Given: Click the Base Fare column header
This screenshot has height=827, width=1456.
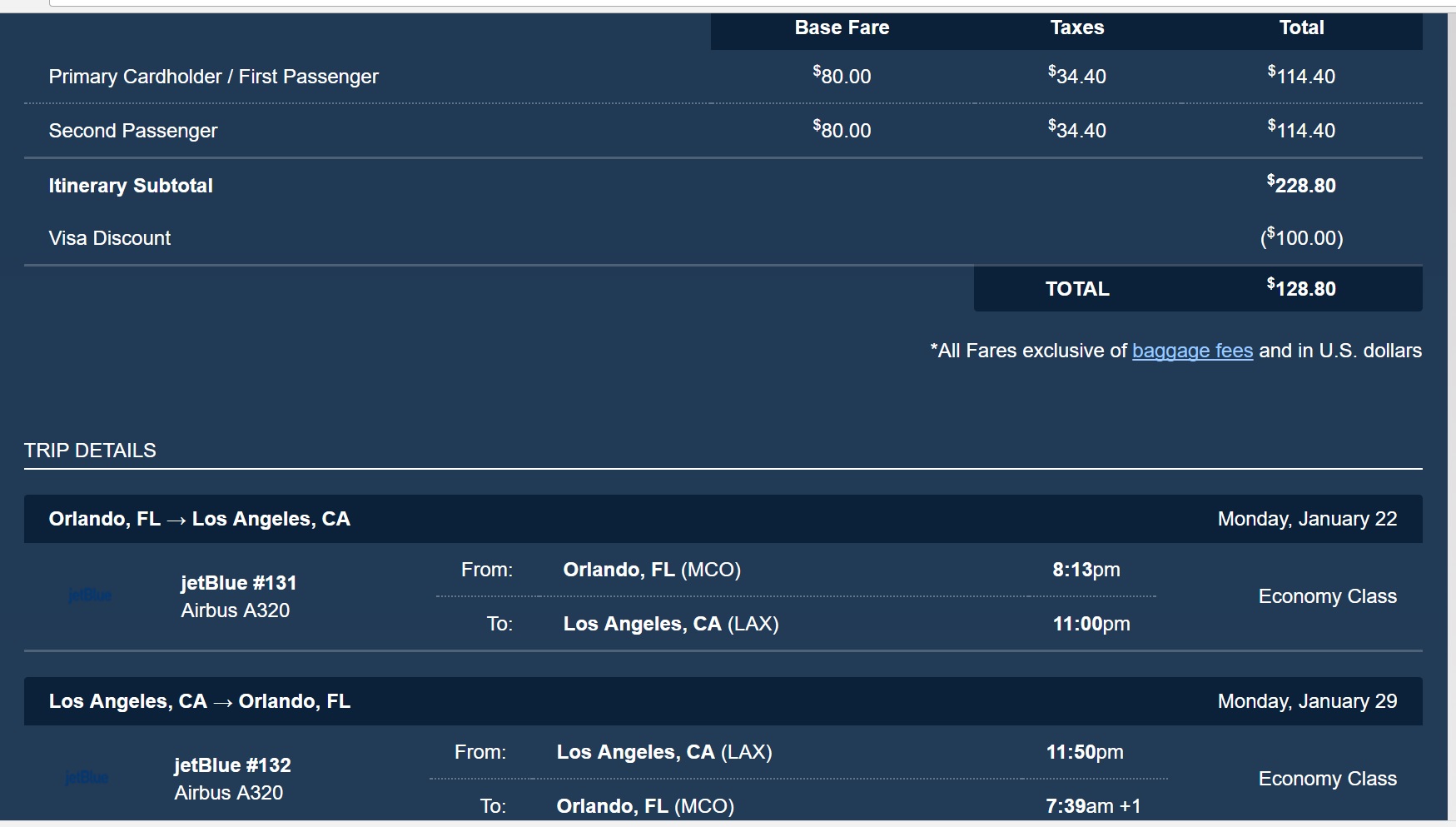Looking at the screenshot, I should pyautogui.click(x=842, y=27).
